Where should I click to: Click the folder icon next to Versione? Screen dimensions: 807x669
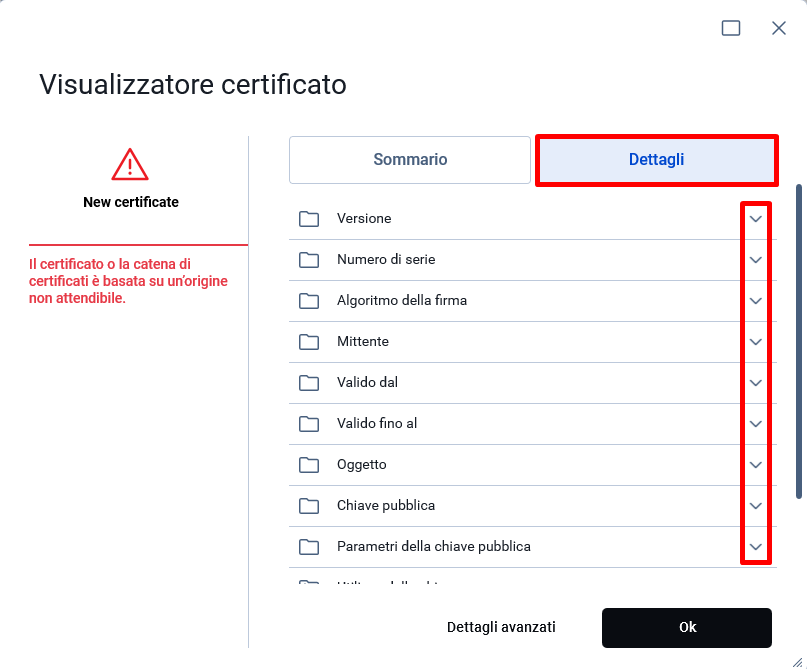(309, 219)
